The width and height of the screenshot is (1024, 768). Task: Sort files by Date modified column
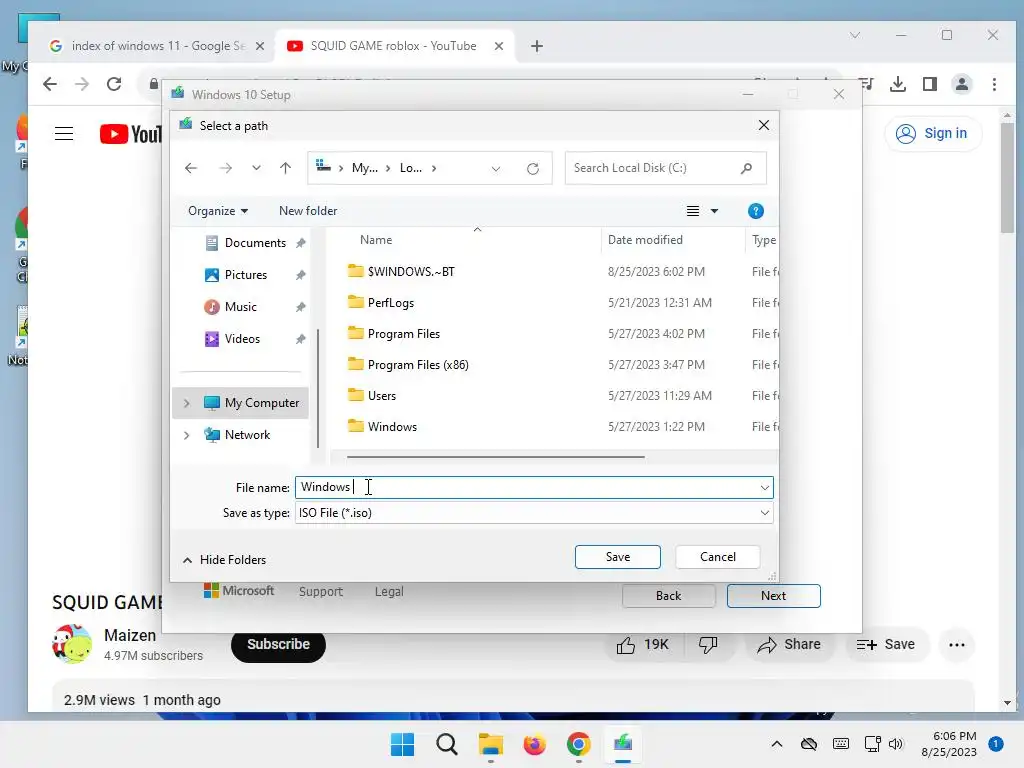(x=645, y=240)
